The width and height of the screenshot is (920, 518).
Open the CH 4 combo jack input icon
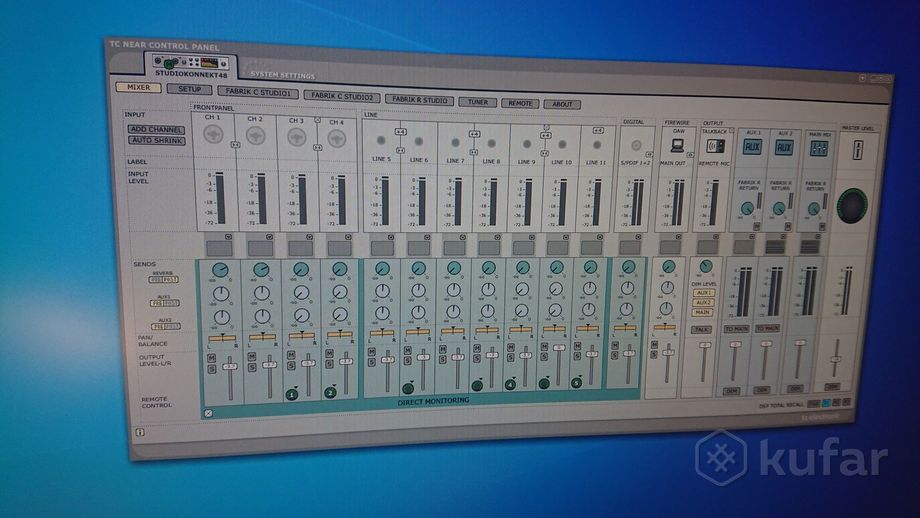336,138
